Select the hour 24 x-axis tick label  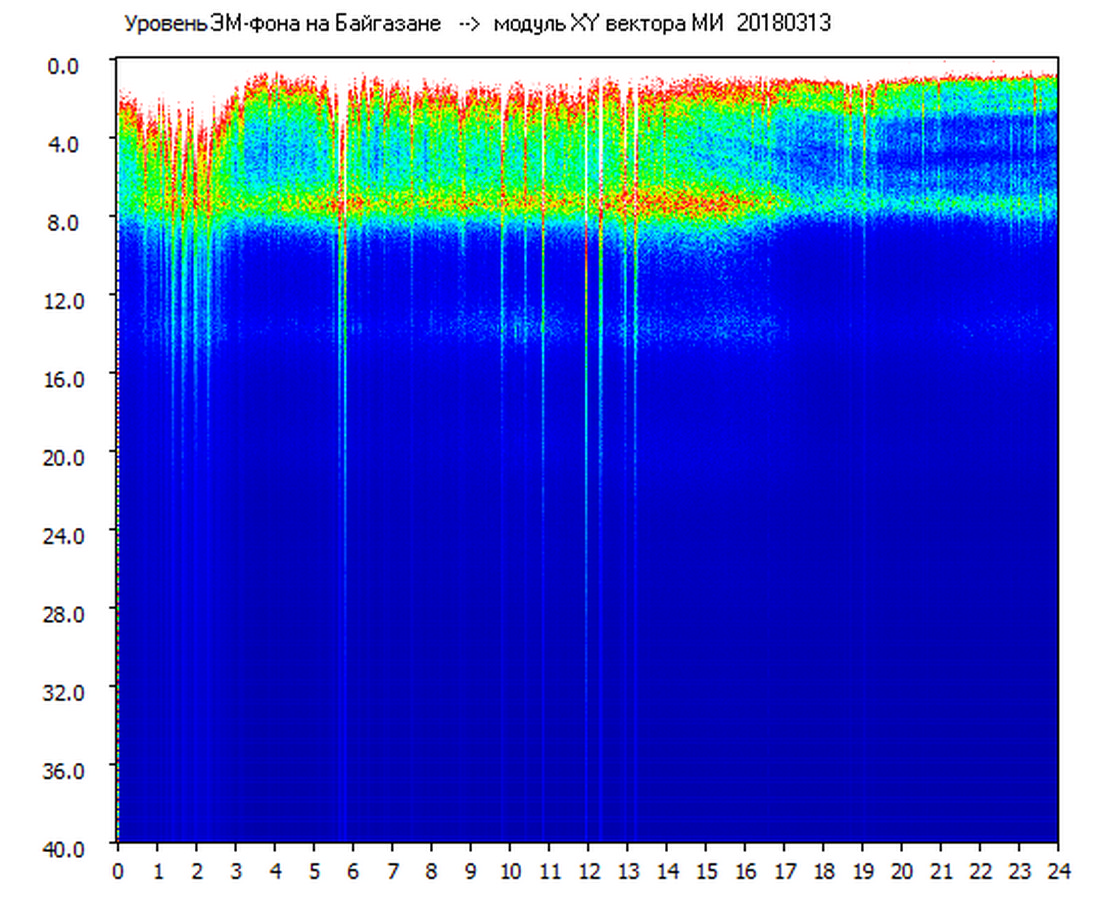(x=1058, y=871)
